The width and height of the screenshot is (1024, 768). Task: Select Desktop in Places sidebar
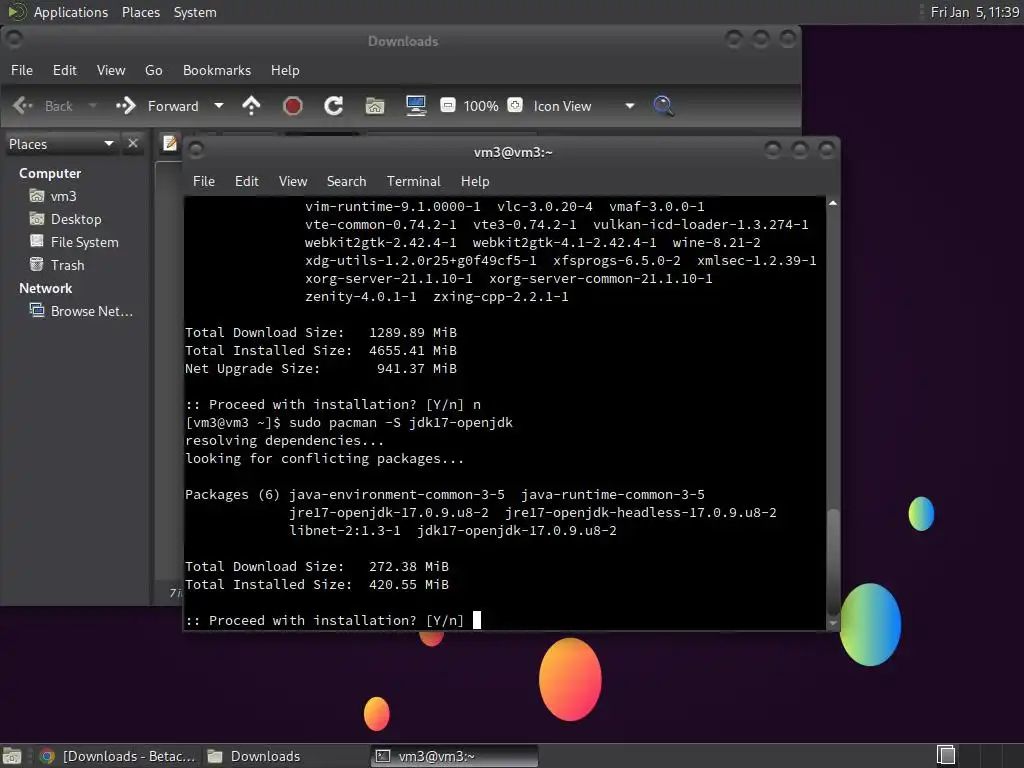click(x=65, y=219)
